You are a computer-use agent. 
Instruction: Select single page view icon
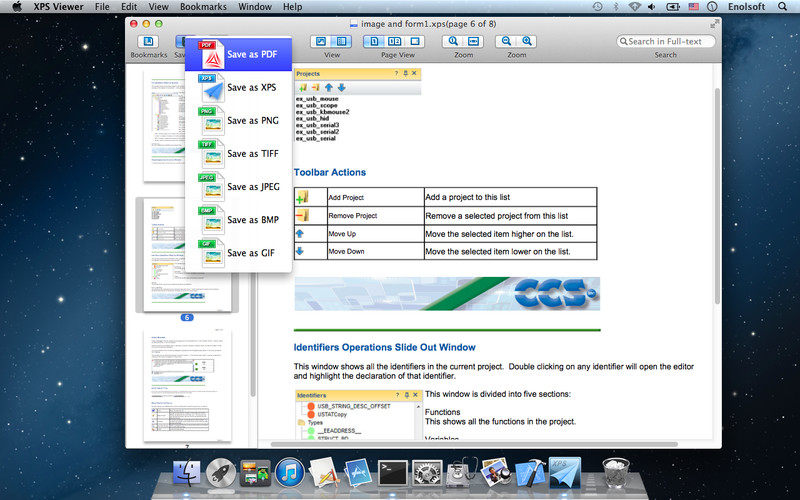374,41
